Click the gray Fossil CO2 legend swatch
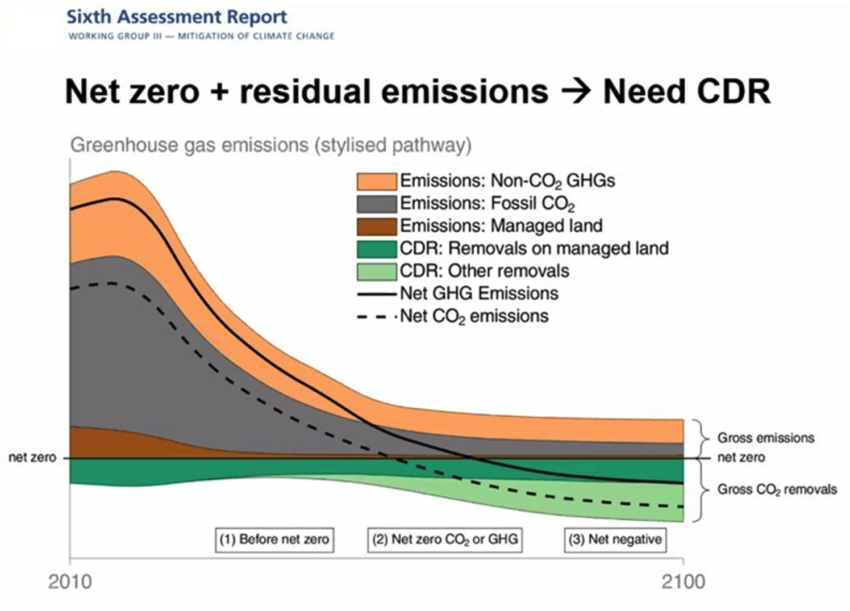This screenshot has width=850, height=611. tap(377, 204)
